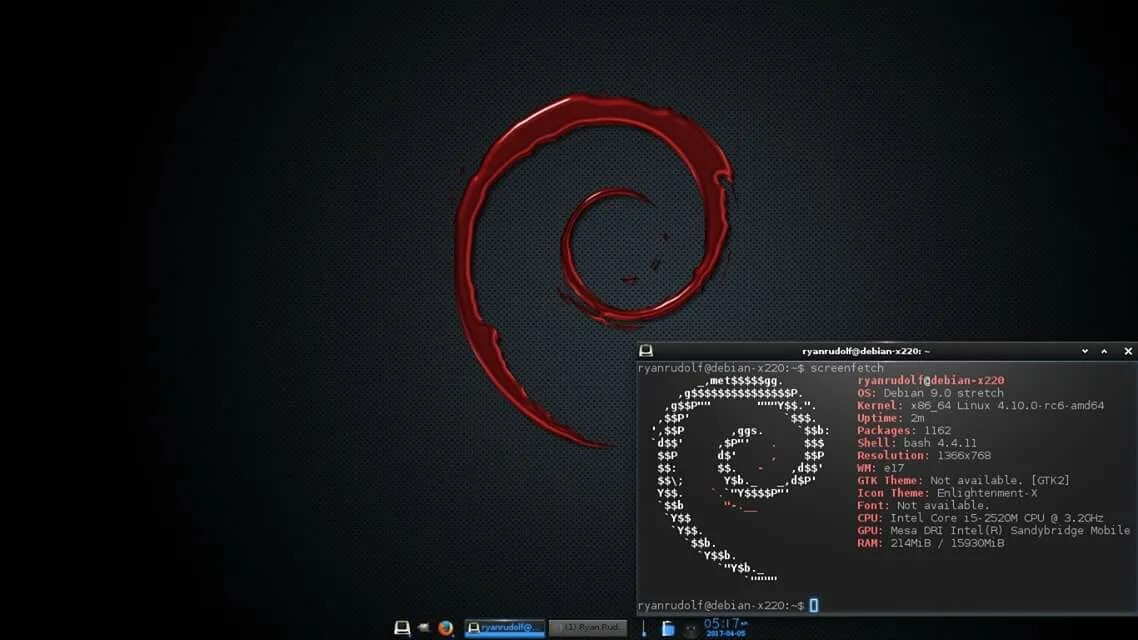Close the terminal window
This screenshot has height=640, width=1138.
[x=1128, y=351]
